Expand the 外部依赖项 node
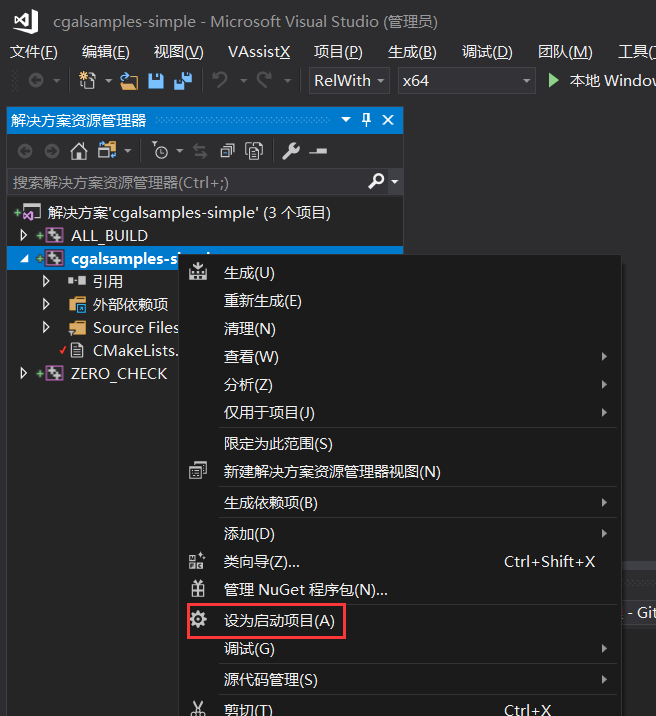The height and width of the screenshot is (716, 656). coord(46,304)
